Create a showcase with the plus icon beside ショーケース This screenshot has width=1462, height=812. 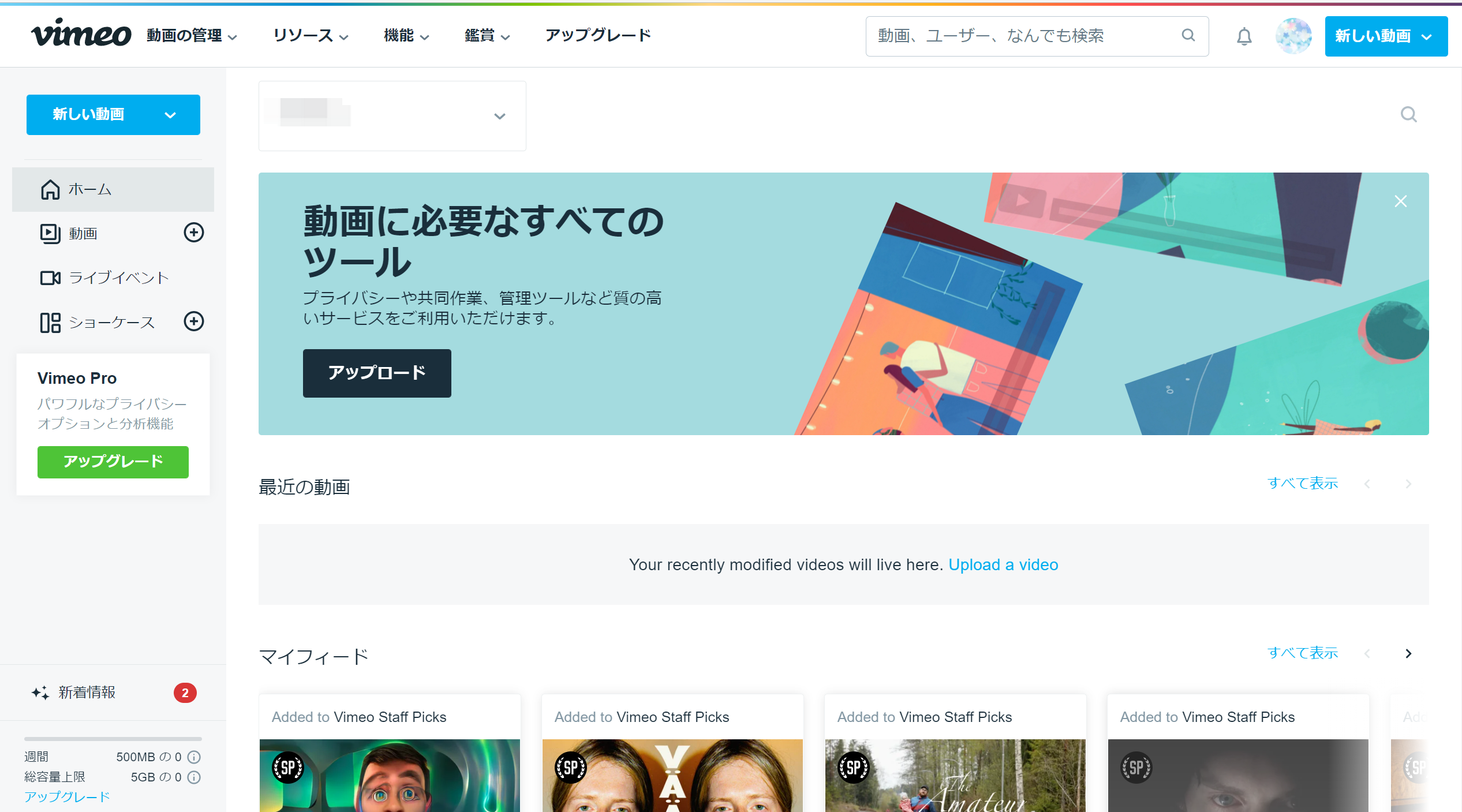tap(194, 321)
